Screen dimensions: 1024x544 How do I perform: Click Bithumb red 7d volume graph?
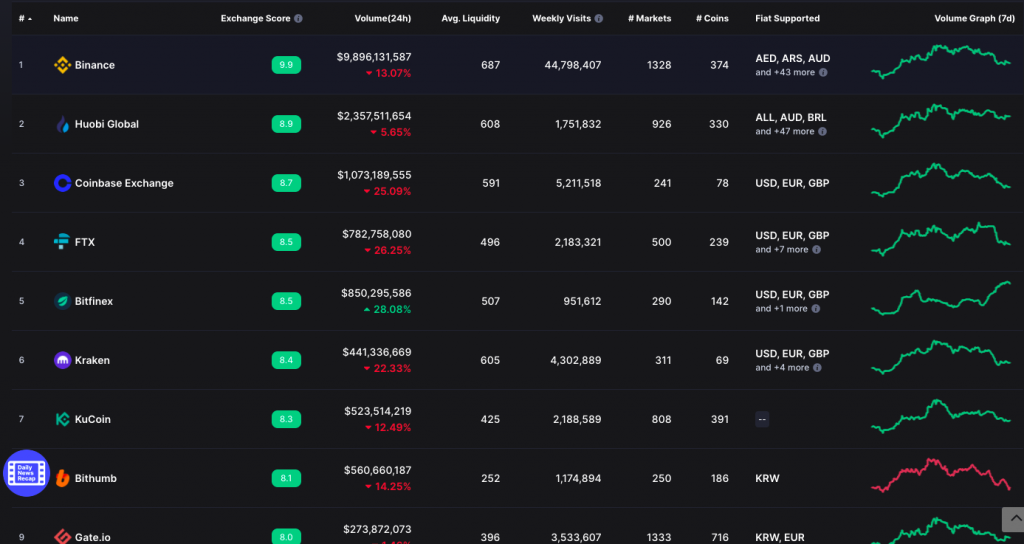[x=940, y=475]
